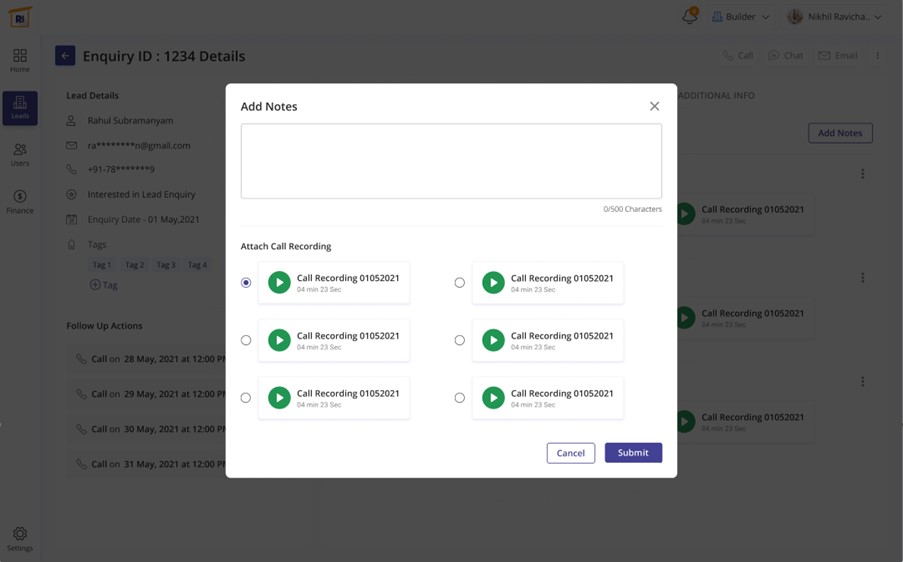Image resolution: width=903 pixels, height=562 pixels.
Task: Play the selected top-left call recording
Action: click(279, 283)
